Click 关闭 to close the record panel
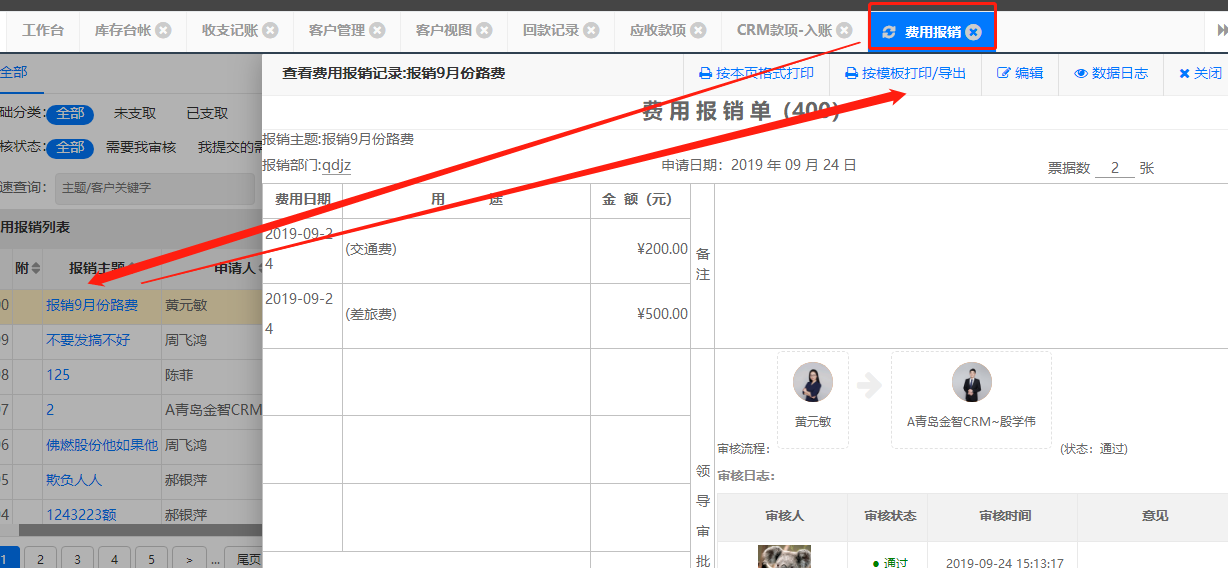 click(x=1200, y=73)
